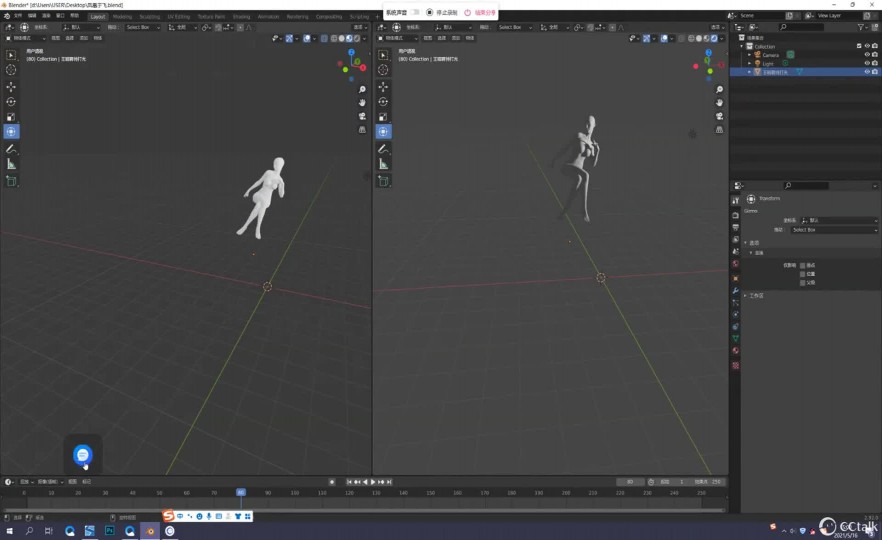882x540 pixels.
Task: Select the Scale tool in left viewport
Action: 11,117
